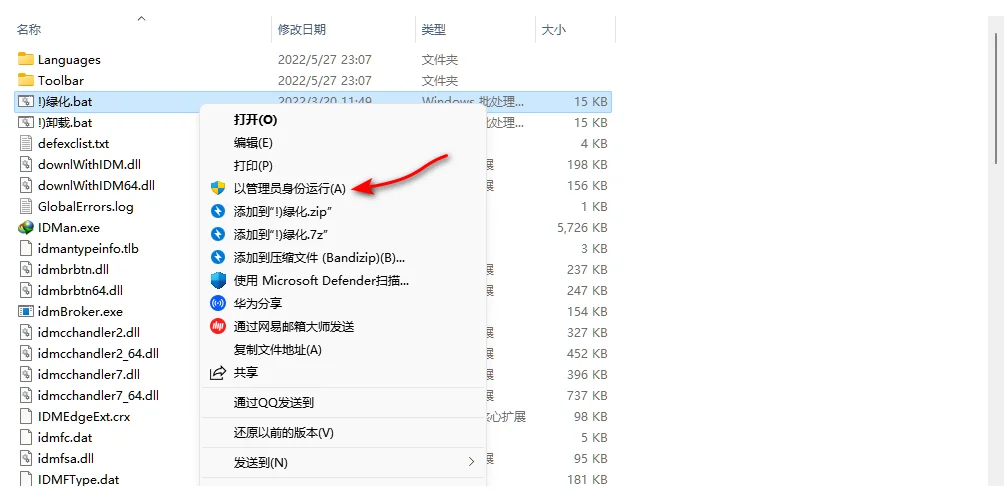The image size is (1004, 502).
Task: Click the defexclist.txt document icon
Action: coord(26,143)
